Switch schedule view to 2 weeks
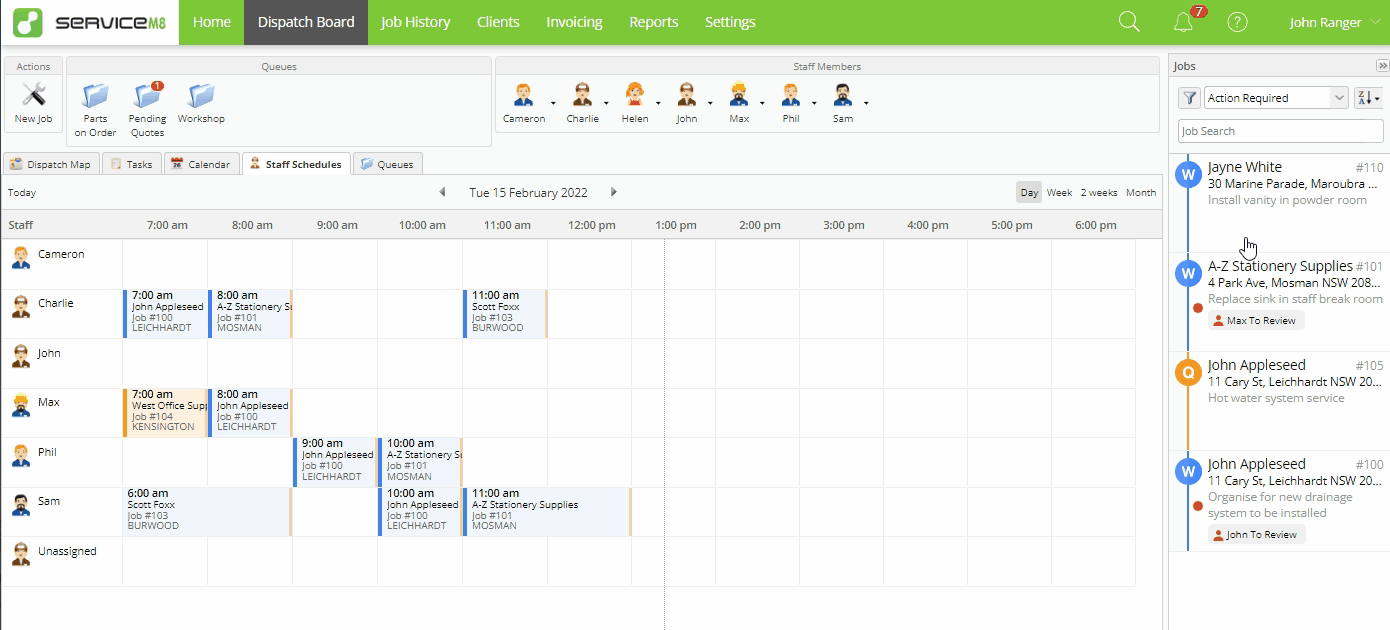Screen dimensions: 1390x630 pyautogui.click(x=1099, y=192)
